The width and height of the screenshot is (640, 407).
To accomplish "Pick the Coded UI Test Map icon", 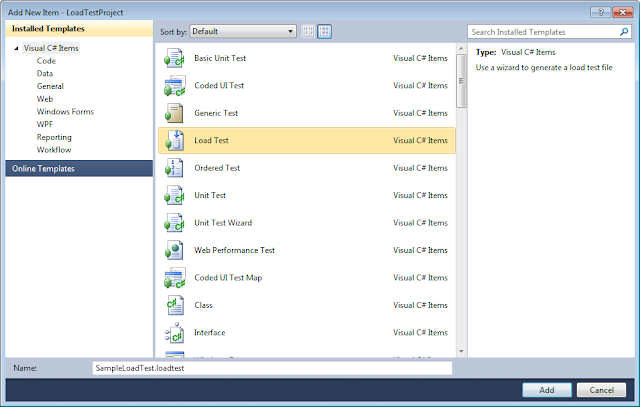I will point(175,278).
